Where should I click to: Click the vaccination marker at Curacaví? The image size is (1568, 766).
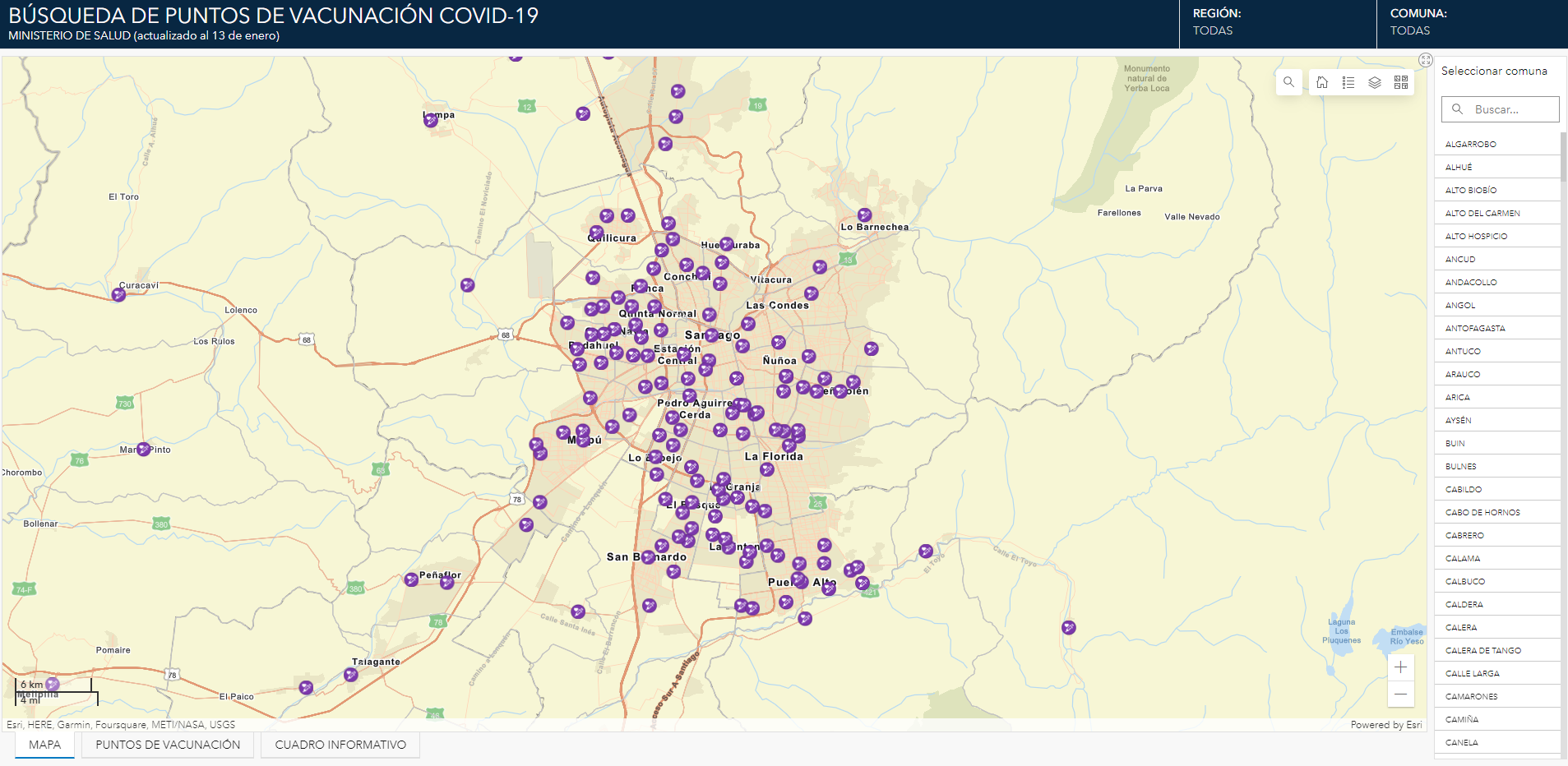pyautogui.click(x=118, y=294)
